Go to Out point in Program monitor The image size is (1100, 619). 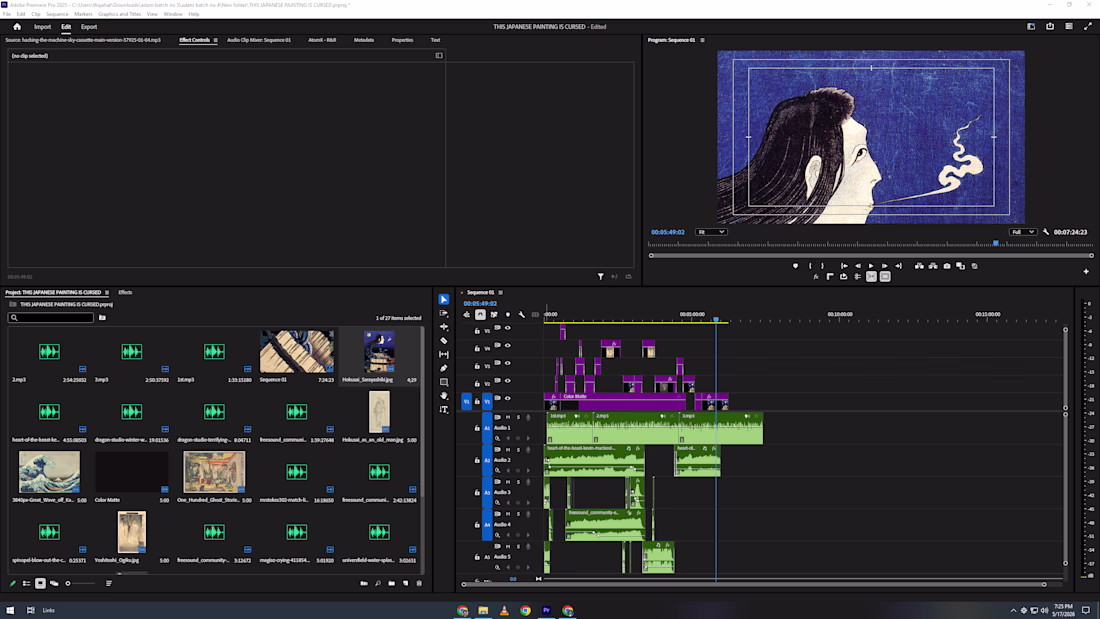click(x=898, y=266)
